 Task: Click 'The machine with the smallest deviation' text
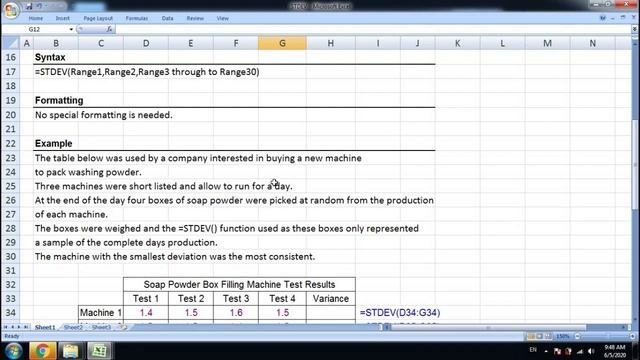pos(175,257)
